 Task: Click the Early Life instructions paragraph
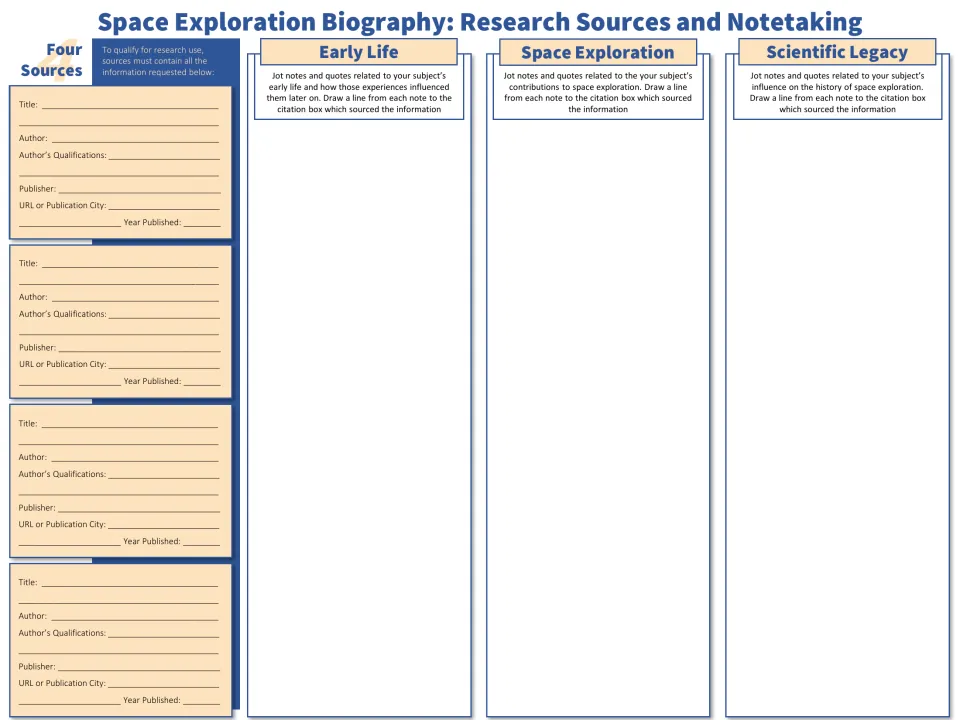[359, 92]
